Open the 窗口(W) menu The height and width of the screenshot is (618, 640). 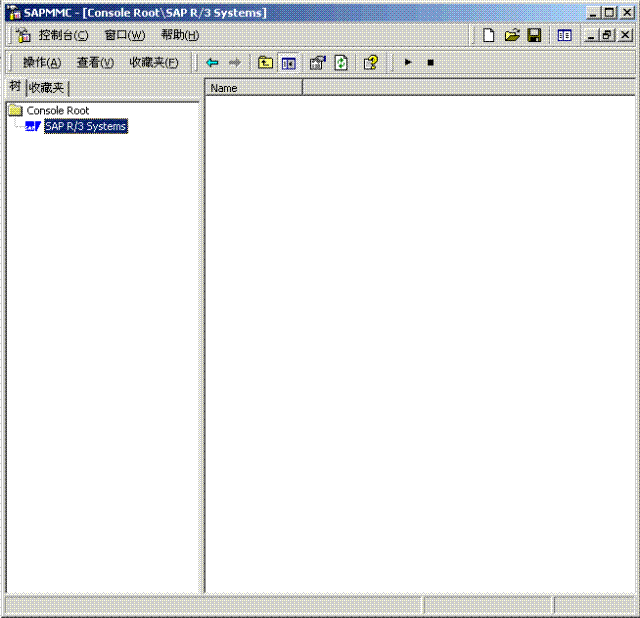pyautogui.click(x=124, y=36)
